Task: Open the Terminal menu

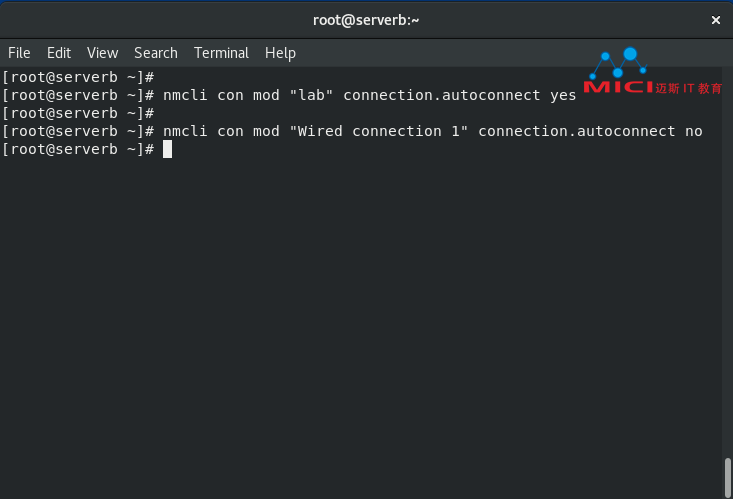Action: click(221, 53)
